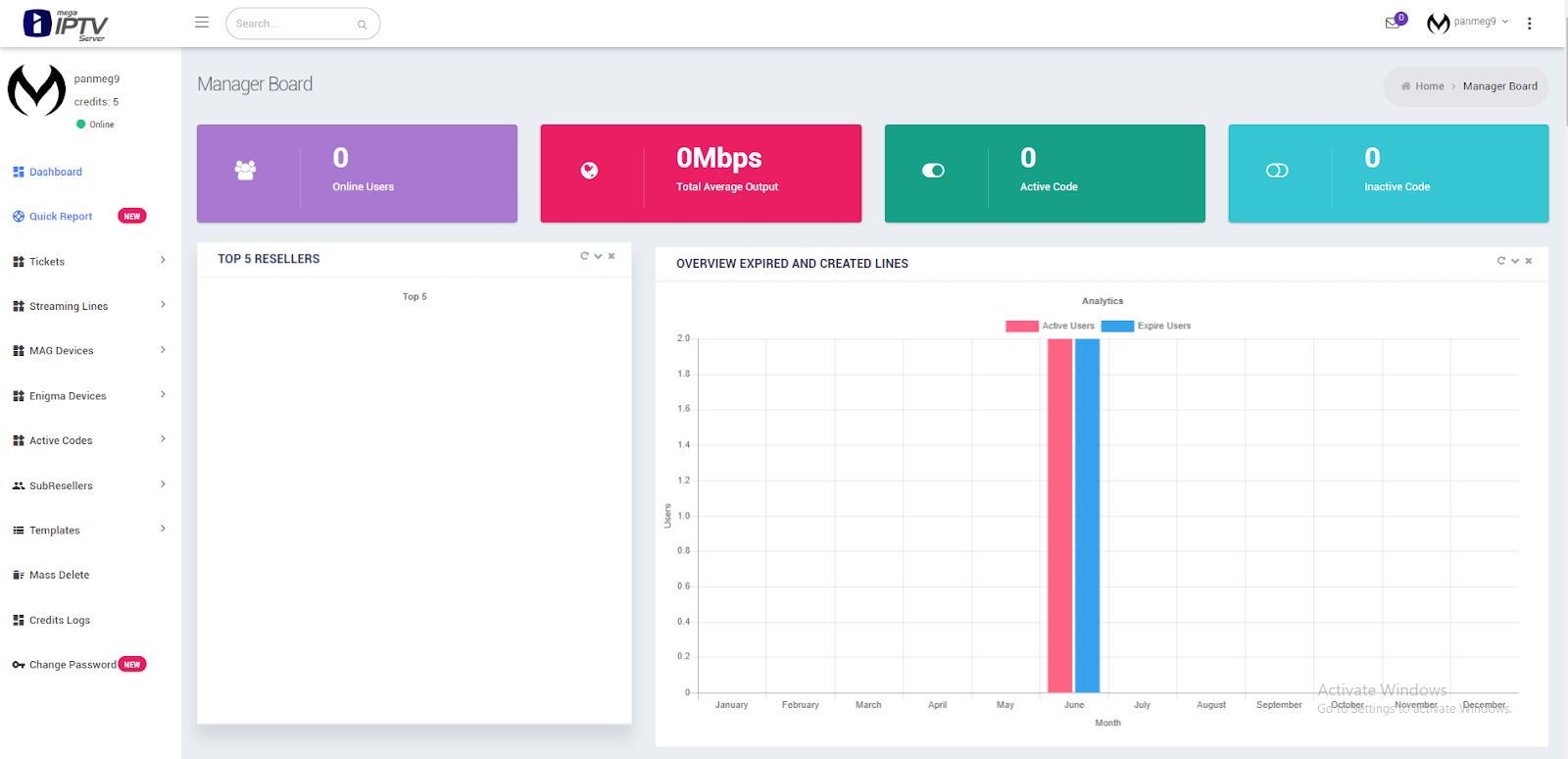Click the hamburger menu icon
This screenshot has height=759, width=1568.
click(202, 22)
